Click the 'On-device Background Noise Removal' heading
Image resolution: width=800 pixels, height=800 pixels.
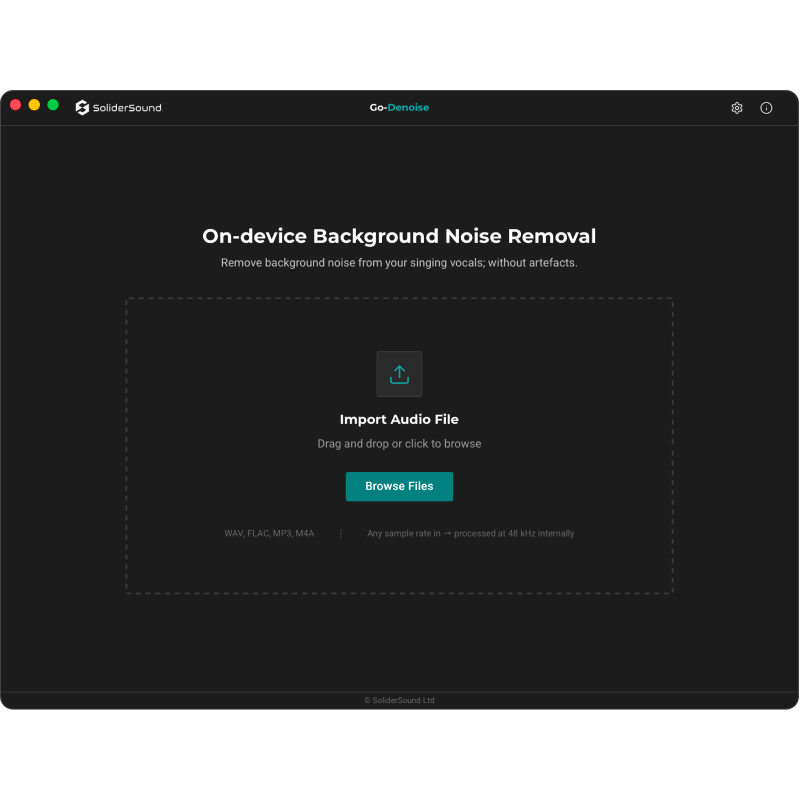tap(399, 236)
